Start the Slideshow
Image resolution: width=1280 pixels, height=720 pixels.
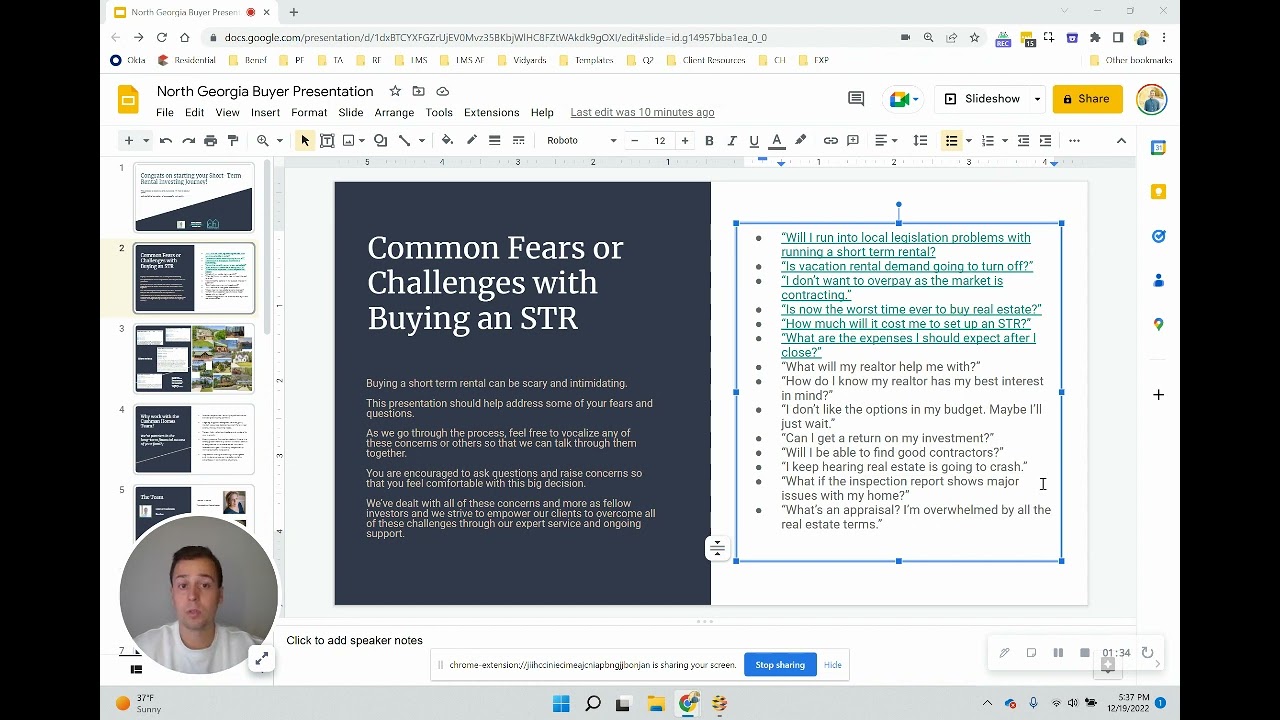[x=982, y=99]
